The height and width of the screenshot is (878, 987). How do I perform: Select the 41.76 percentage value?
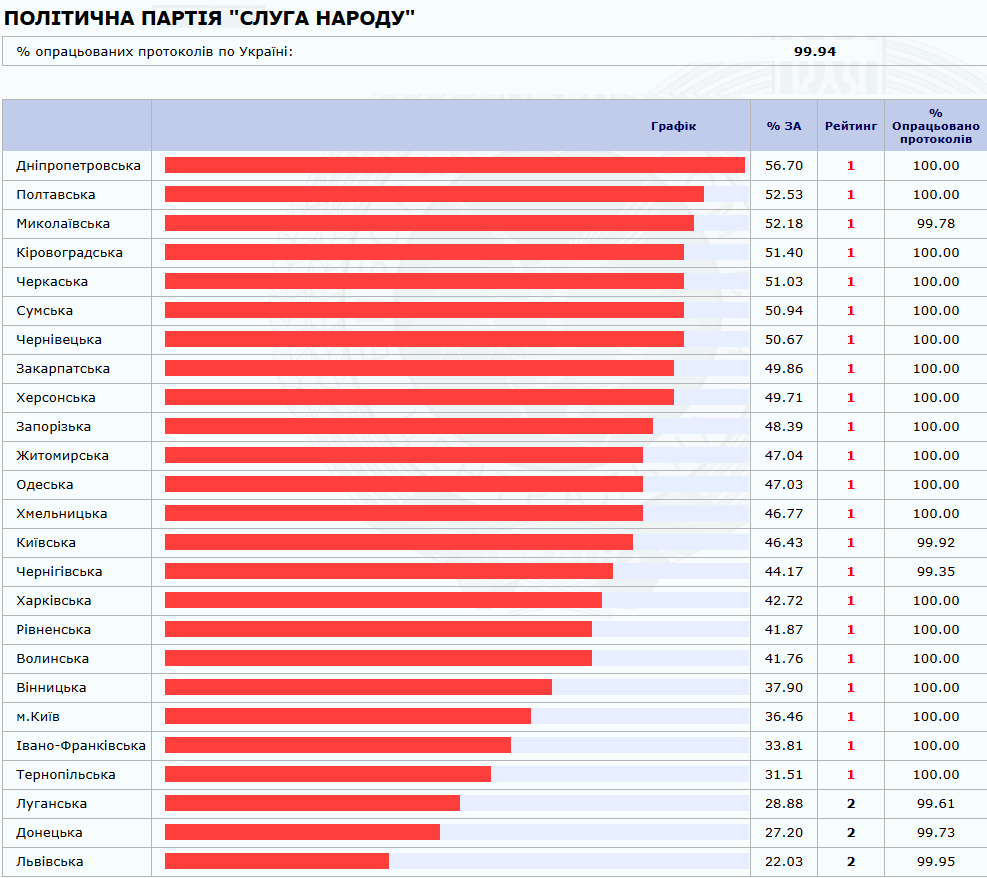[784, 658]
